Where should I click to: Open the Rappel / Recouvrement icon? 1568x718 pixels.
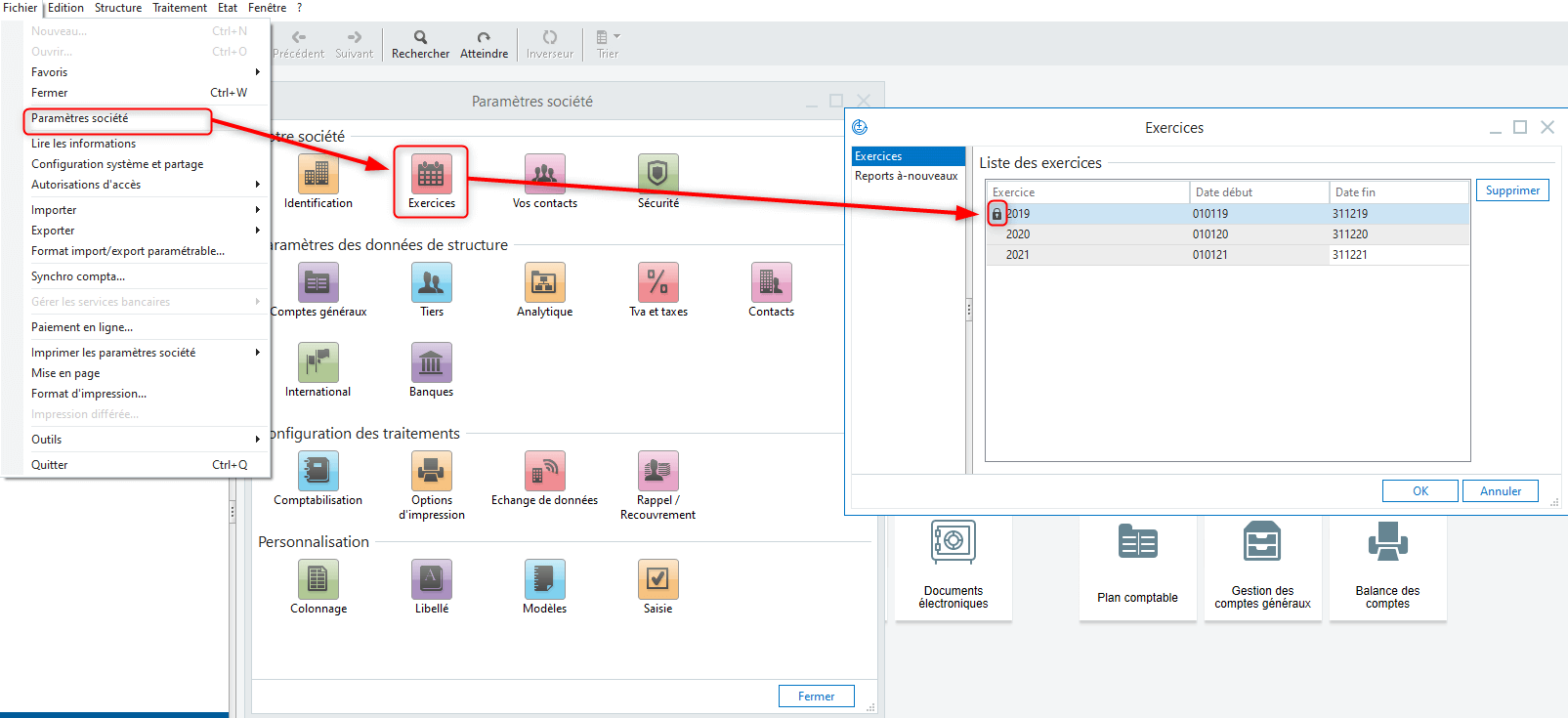coord(657,472)
